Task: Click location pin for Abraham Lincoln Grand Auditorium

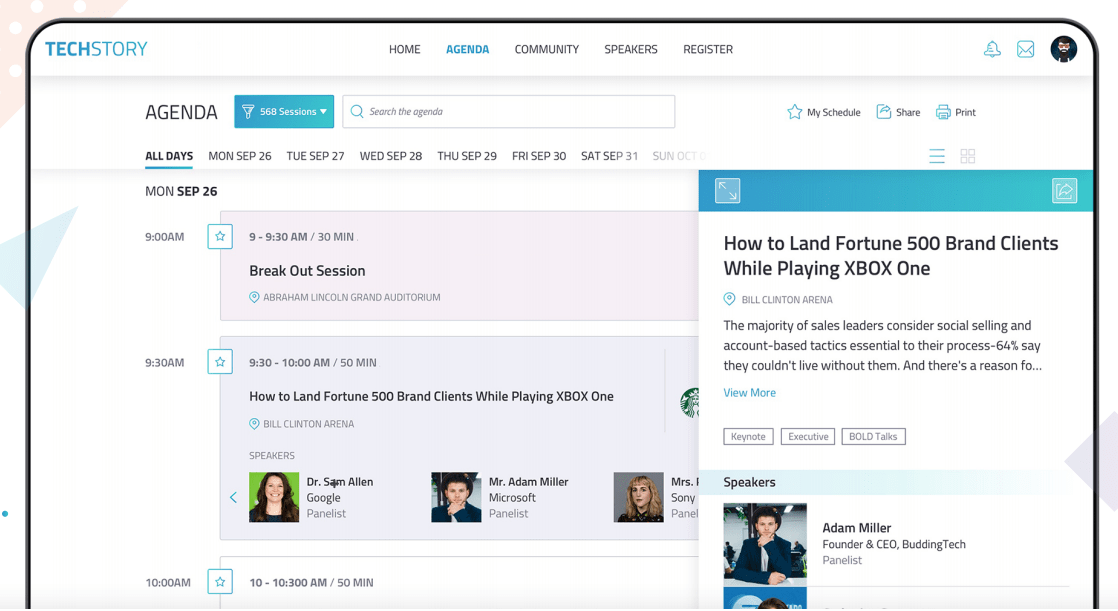Action: point(254,297)
